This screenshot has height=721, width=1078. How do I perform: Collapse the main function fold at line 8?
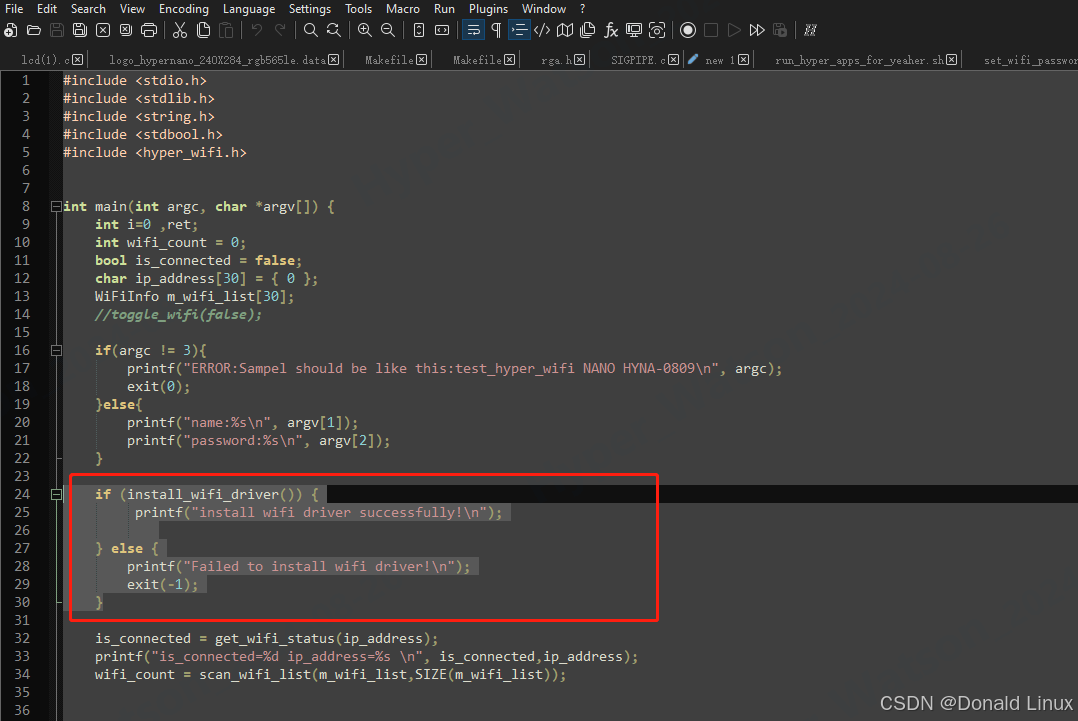tap(56, 206)
